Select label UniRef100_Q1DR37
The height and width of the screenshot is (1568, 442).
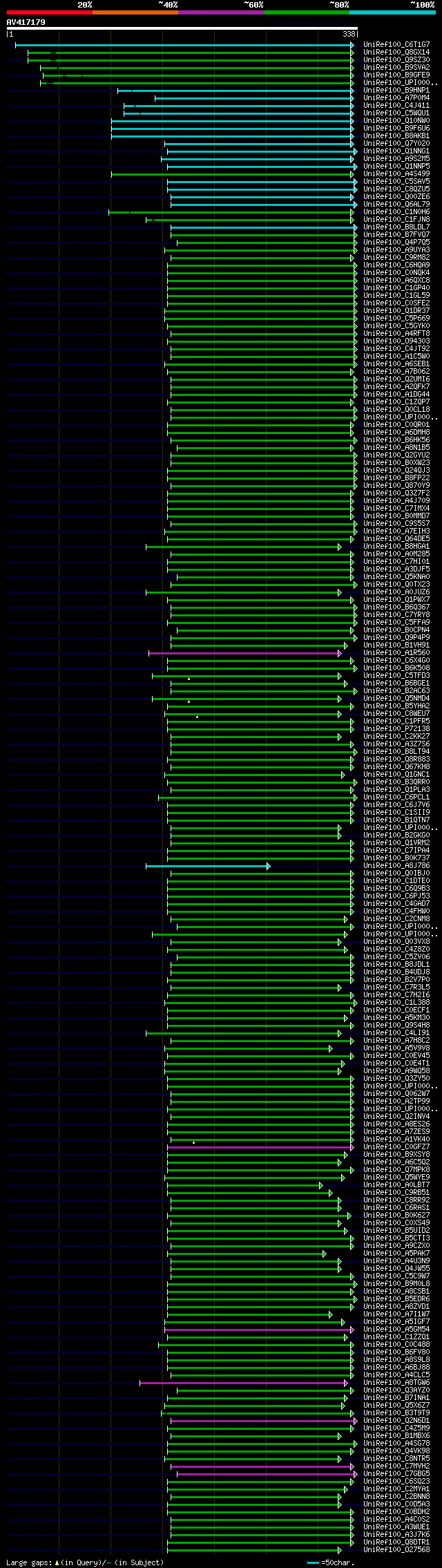pos(396,311)
